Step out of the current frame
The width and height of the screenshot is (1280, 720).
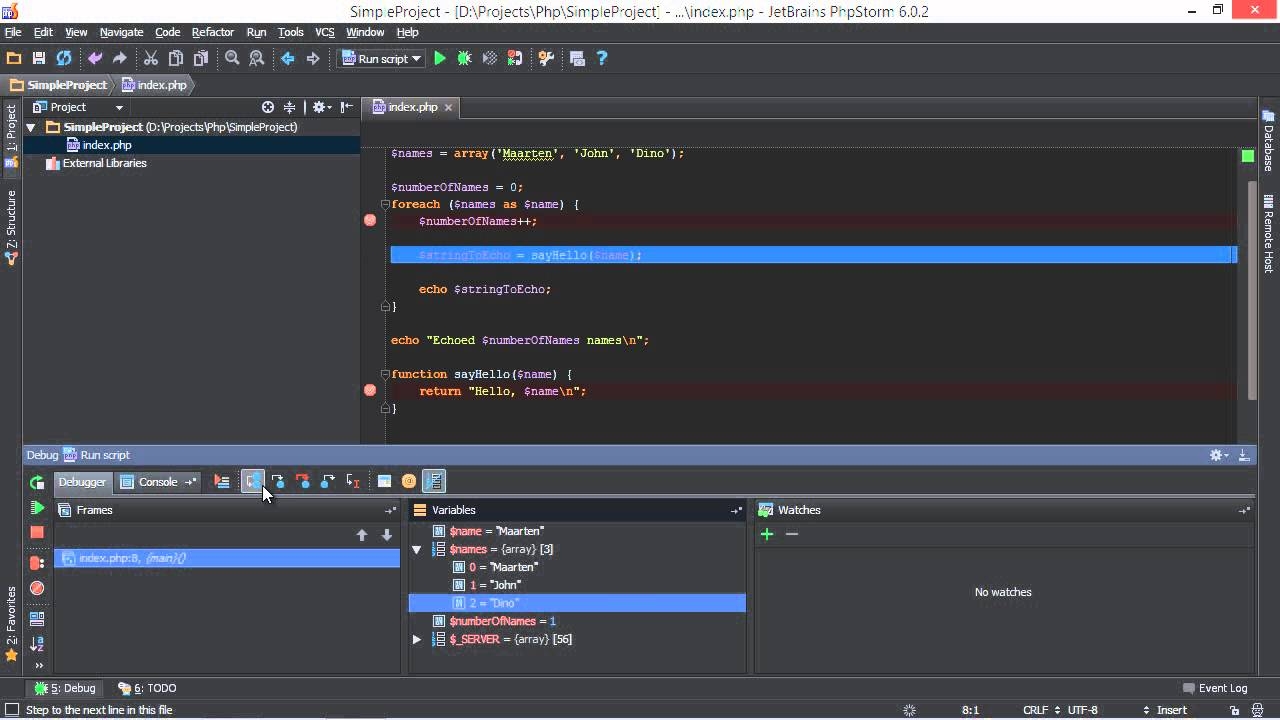(327, 482)
